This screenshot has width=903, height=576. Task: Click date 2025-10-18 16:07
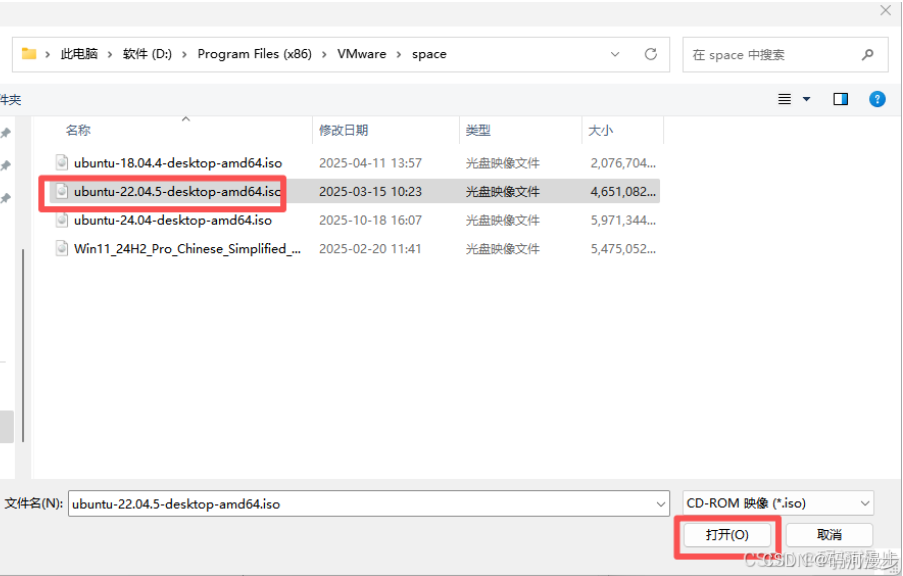click(370, 221)
